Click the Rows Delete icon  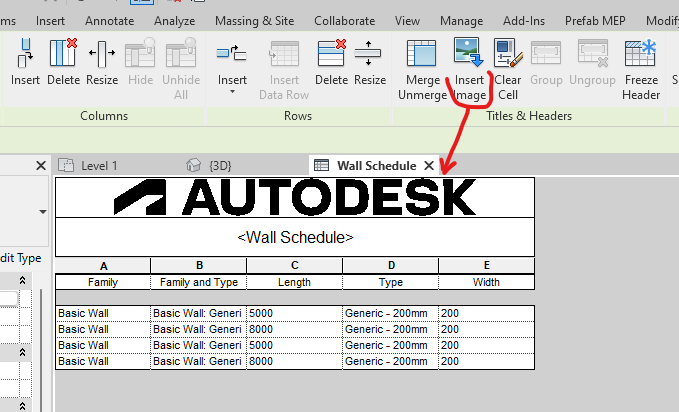332,53
